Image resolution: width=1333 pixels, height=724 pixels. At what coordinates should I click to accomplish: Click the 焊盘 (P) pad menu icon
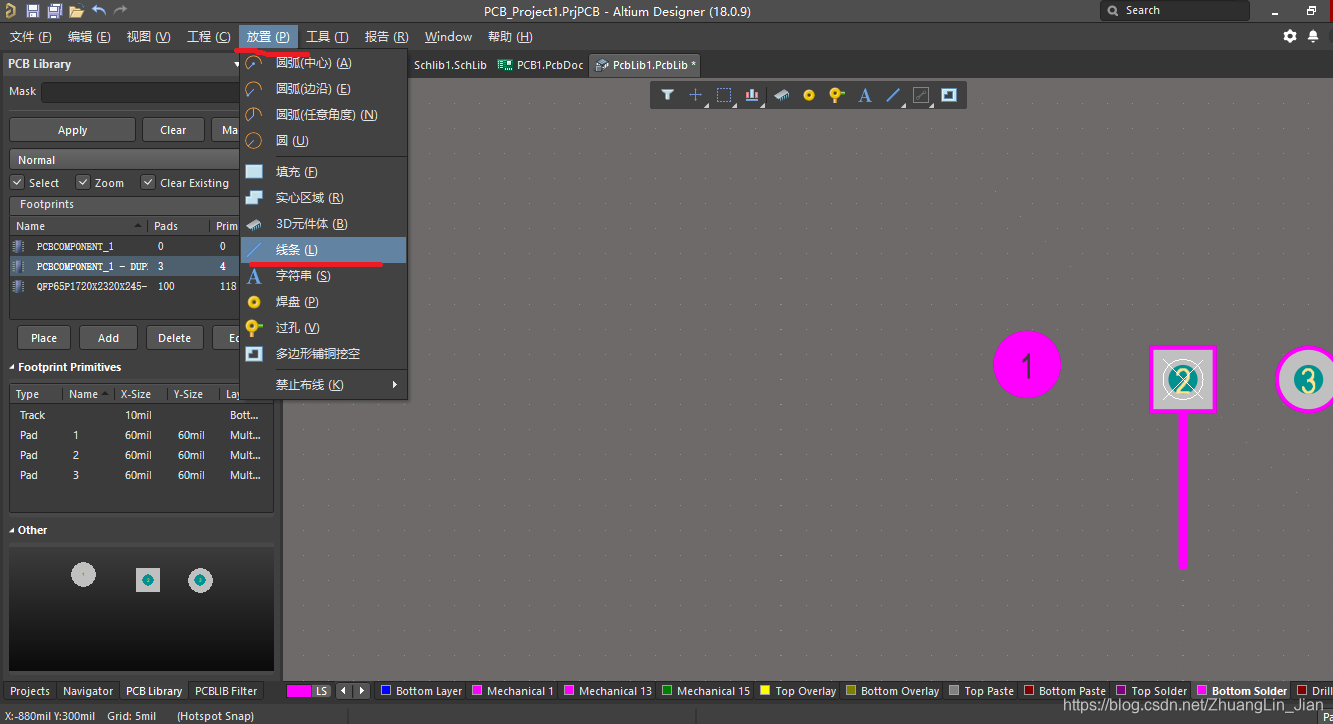[x=254, y=302]
